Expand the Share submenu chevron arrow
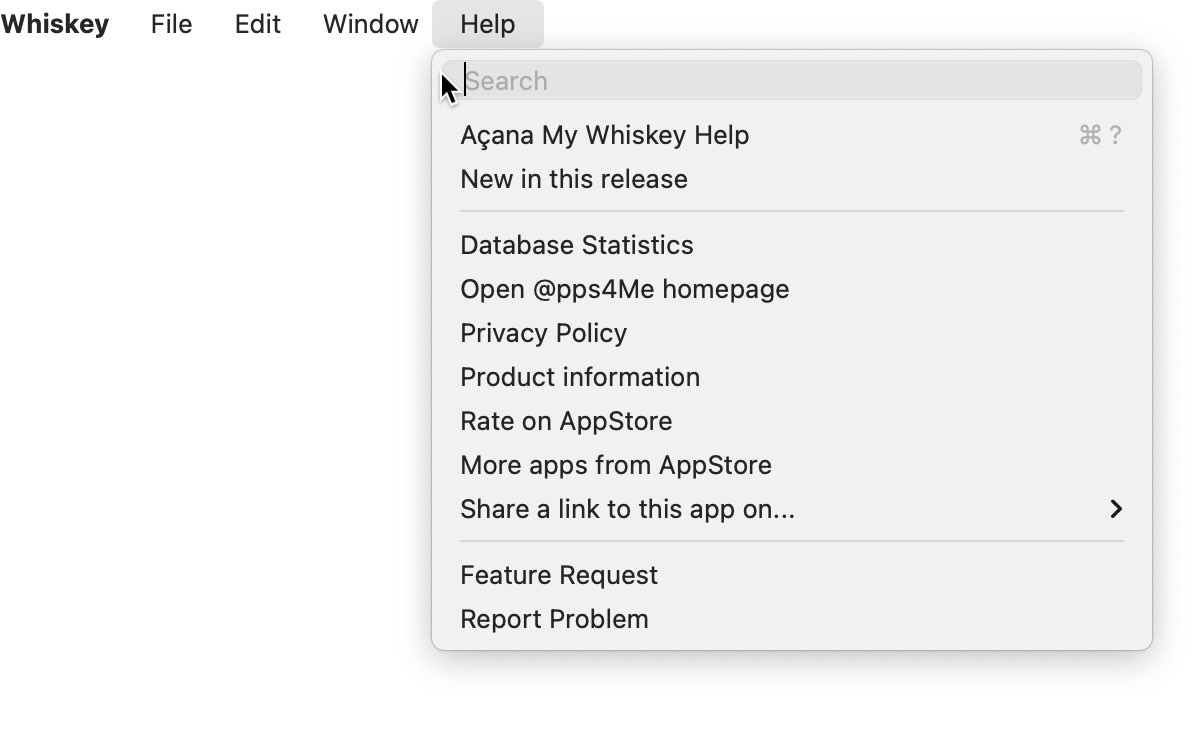The width and height of the screenshot is (1200, 740). [1116, 509]
